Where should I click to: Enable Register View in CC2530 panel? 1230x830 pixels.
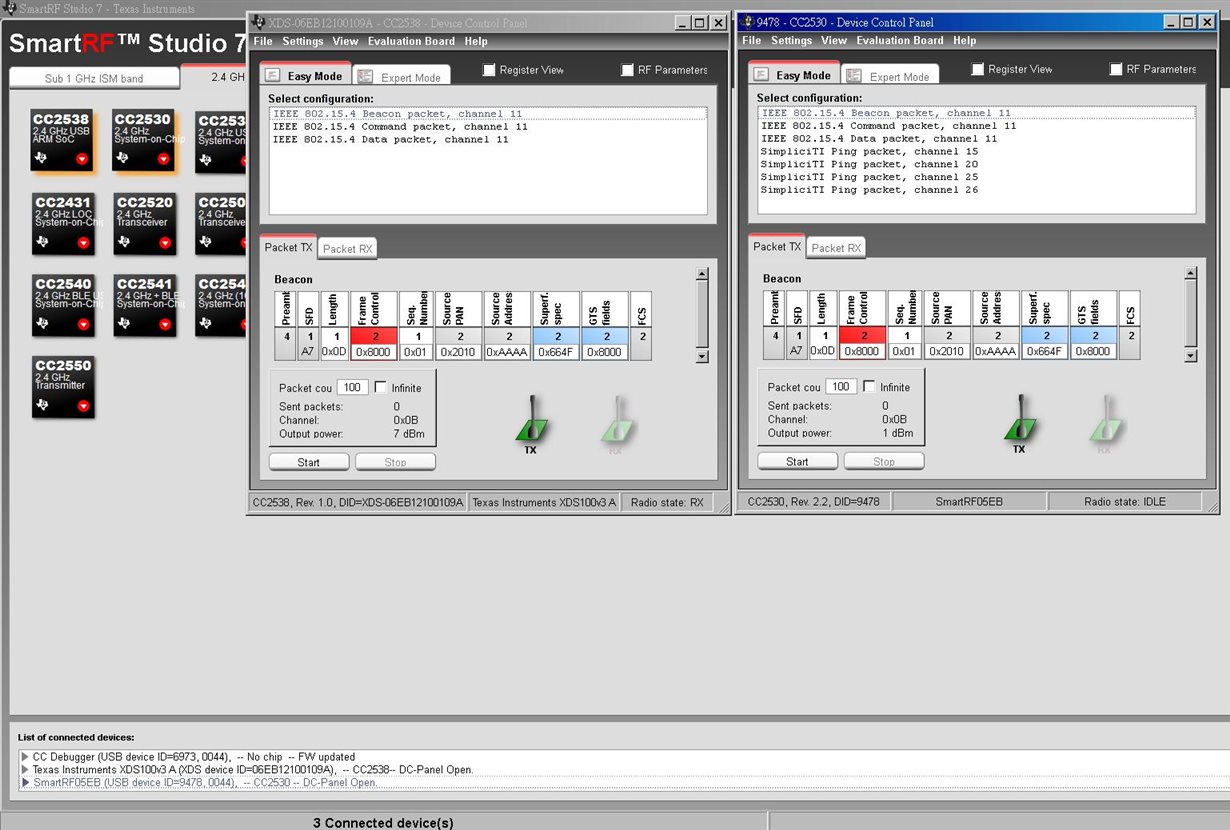pyautogui.click(x=978, y=69)
